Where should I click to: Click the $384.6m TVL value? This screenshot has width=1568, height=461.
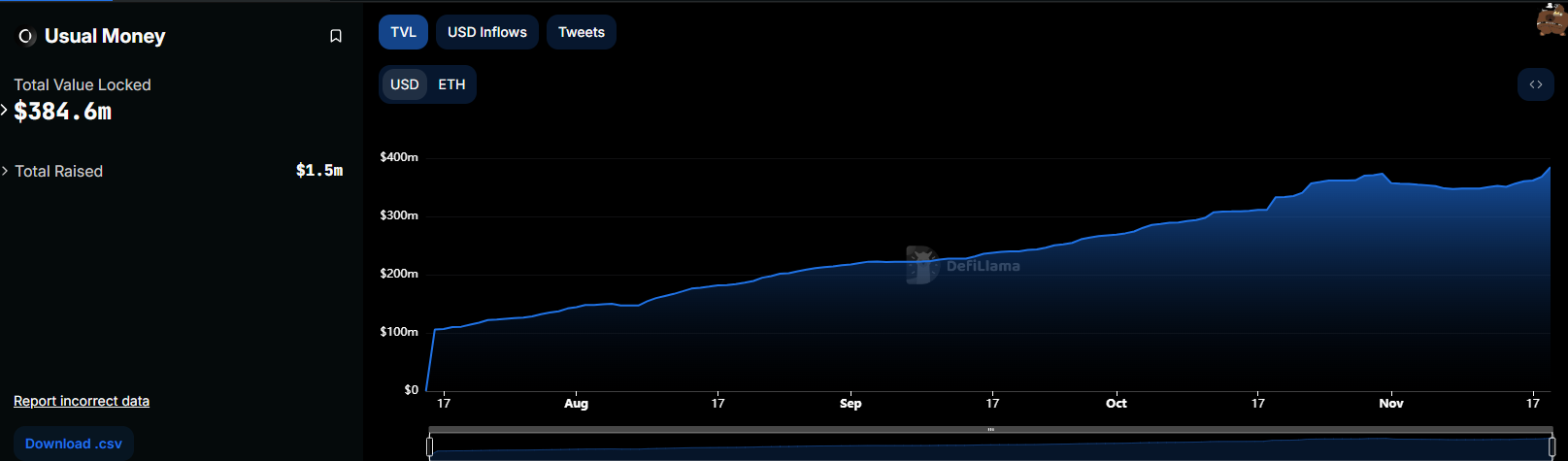(x=63, y=112)
